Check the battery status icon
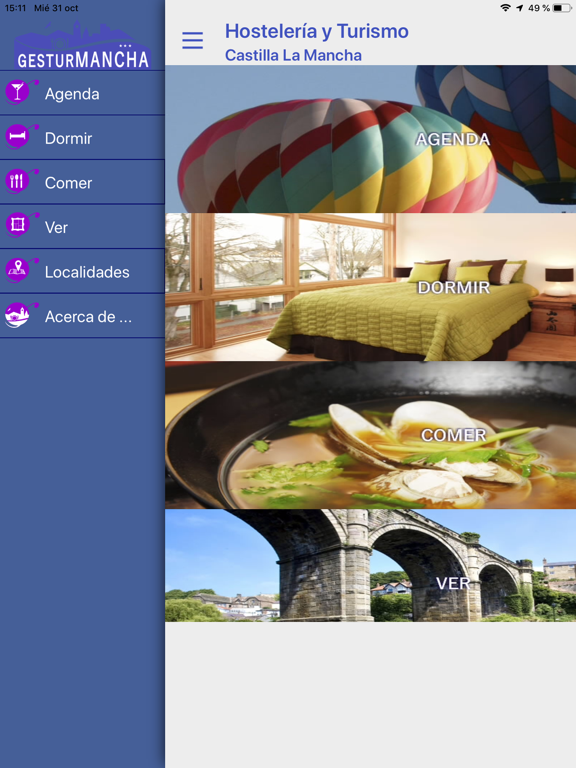Viewport: 576px width, 768px height. tap(562, 8)
